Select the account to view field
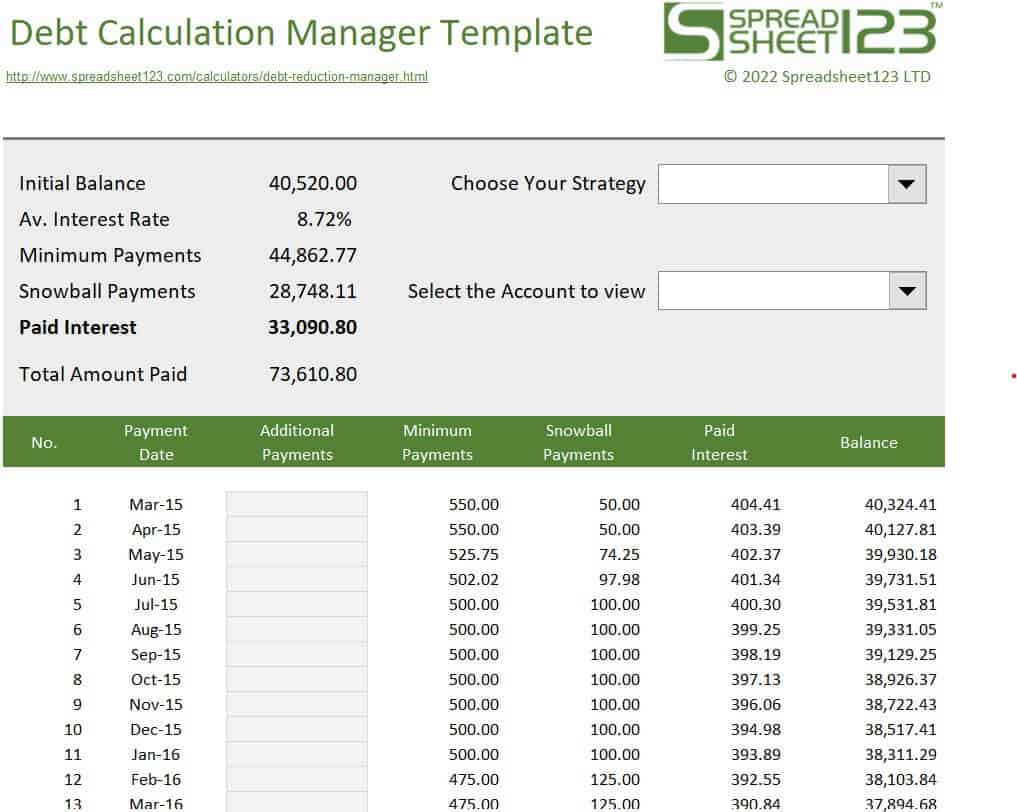1017x812 pixels. 772,291
